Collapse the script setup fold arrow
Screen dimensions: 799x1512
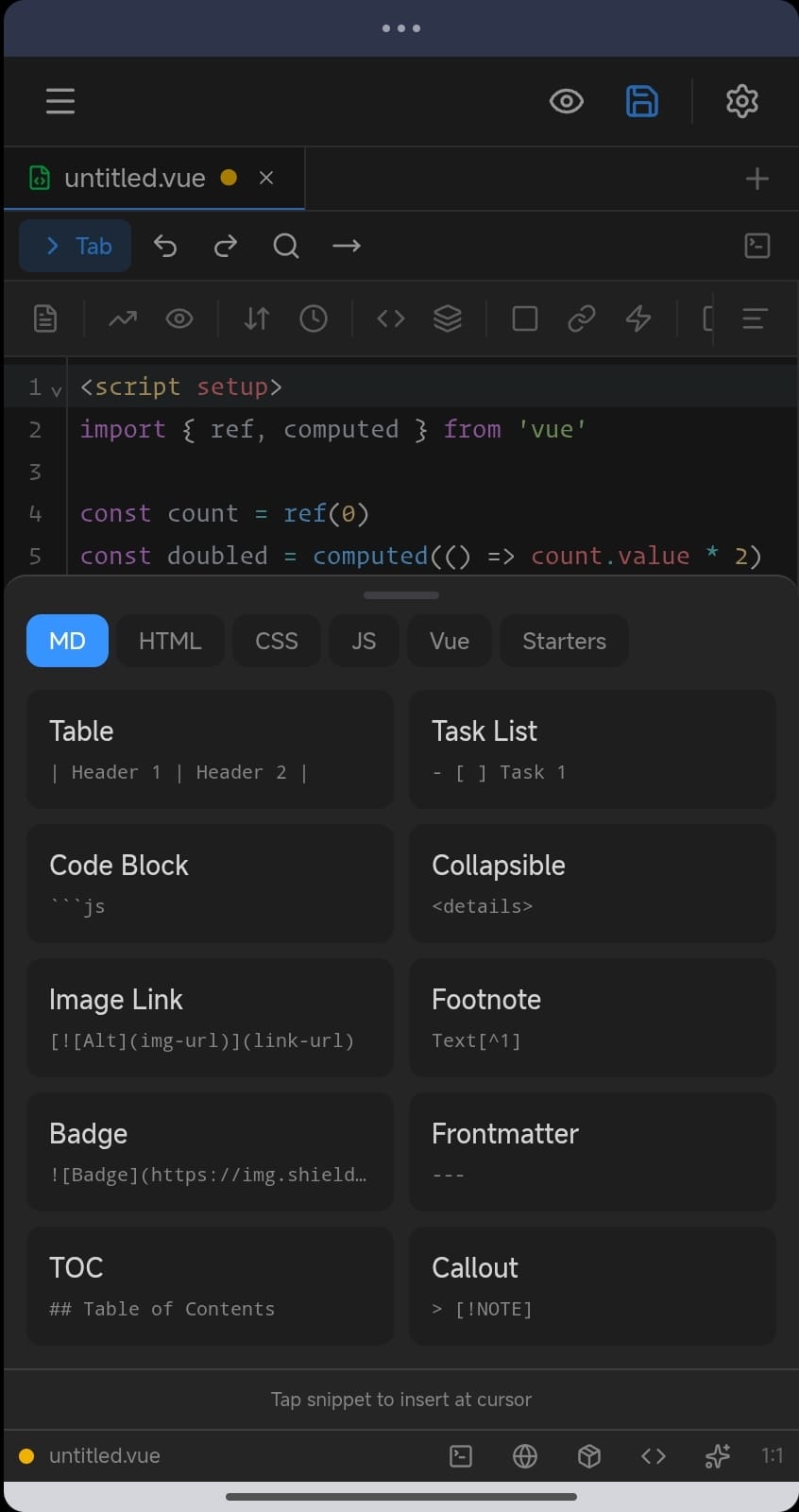57,389
